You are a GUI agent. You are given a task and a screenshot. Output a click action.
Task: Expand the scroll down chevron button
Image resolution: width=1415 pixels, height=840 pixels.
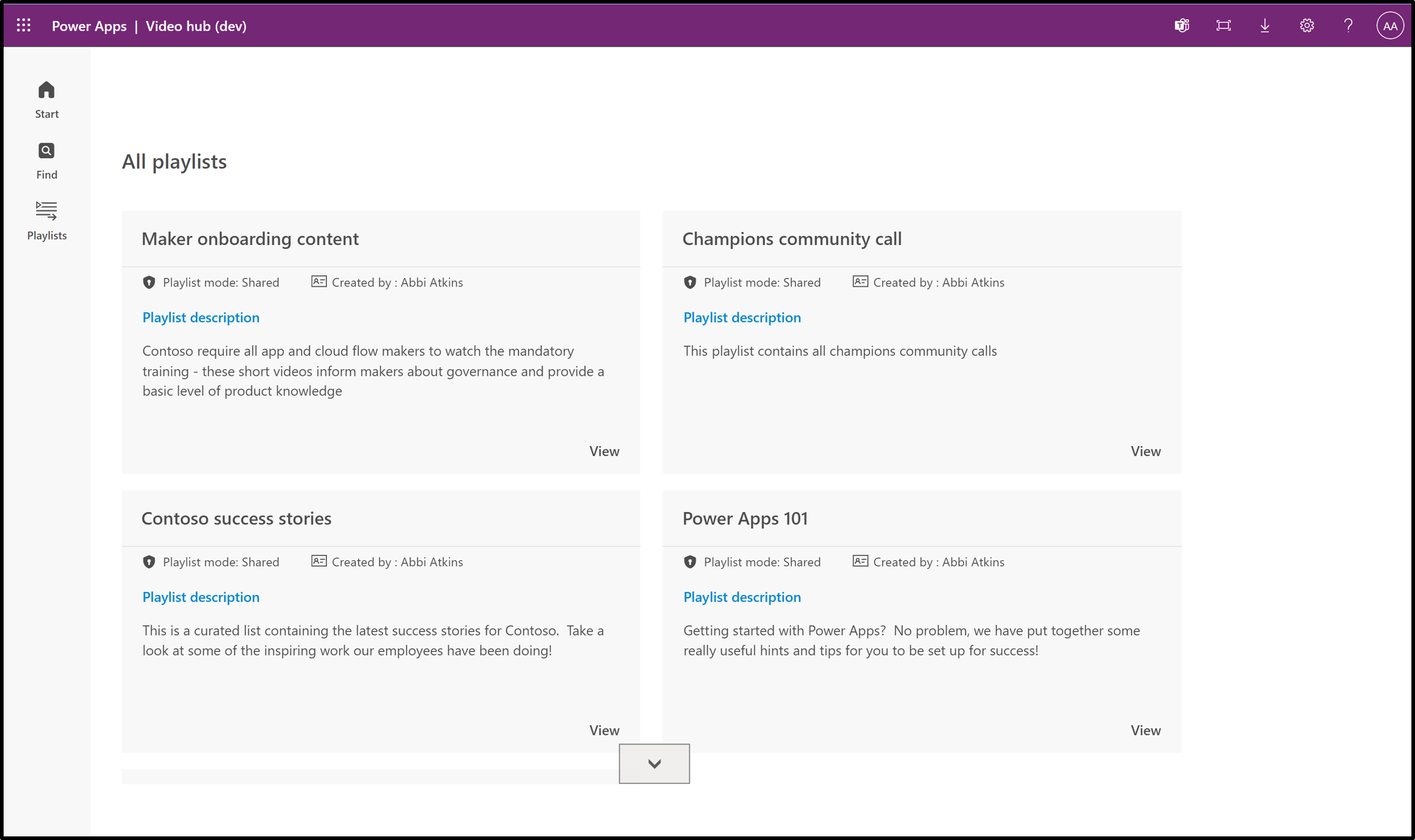pos(654,763)
